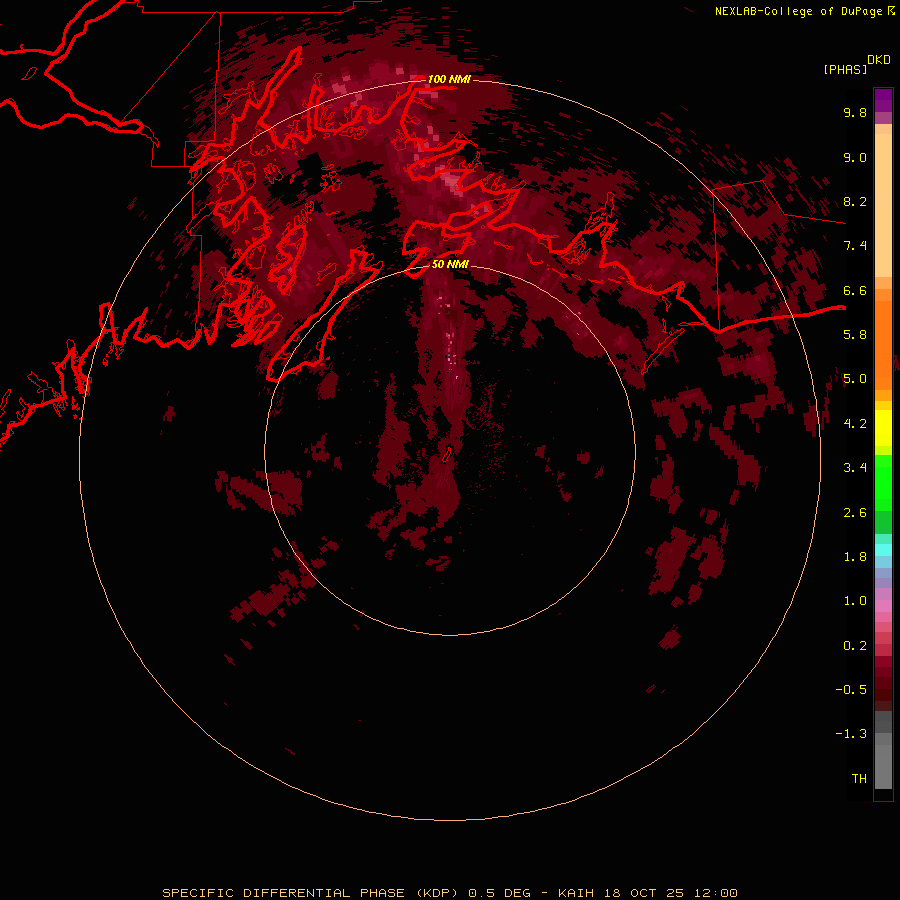Click the DKD label above the color scale
Image resolution: width=900 pixels, height=900 pixels.
tap(878, 60)
